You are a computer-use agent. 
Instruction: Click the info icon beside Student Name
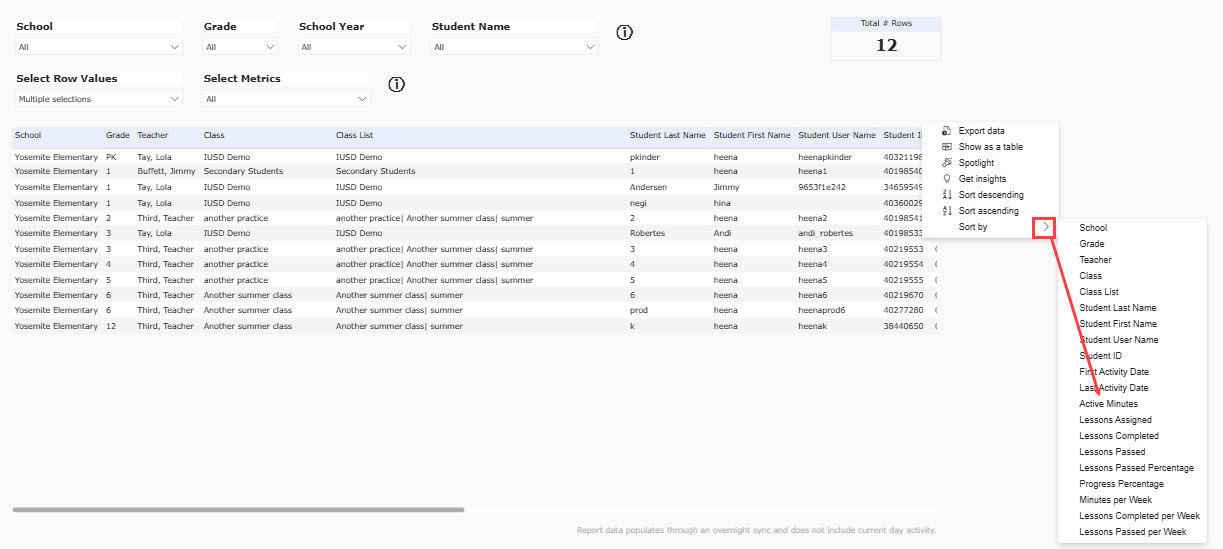tap(625, 32)
